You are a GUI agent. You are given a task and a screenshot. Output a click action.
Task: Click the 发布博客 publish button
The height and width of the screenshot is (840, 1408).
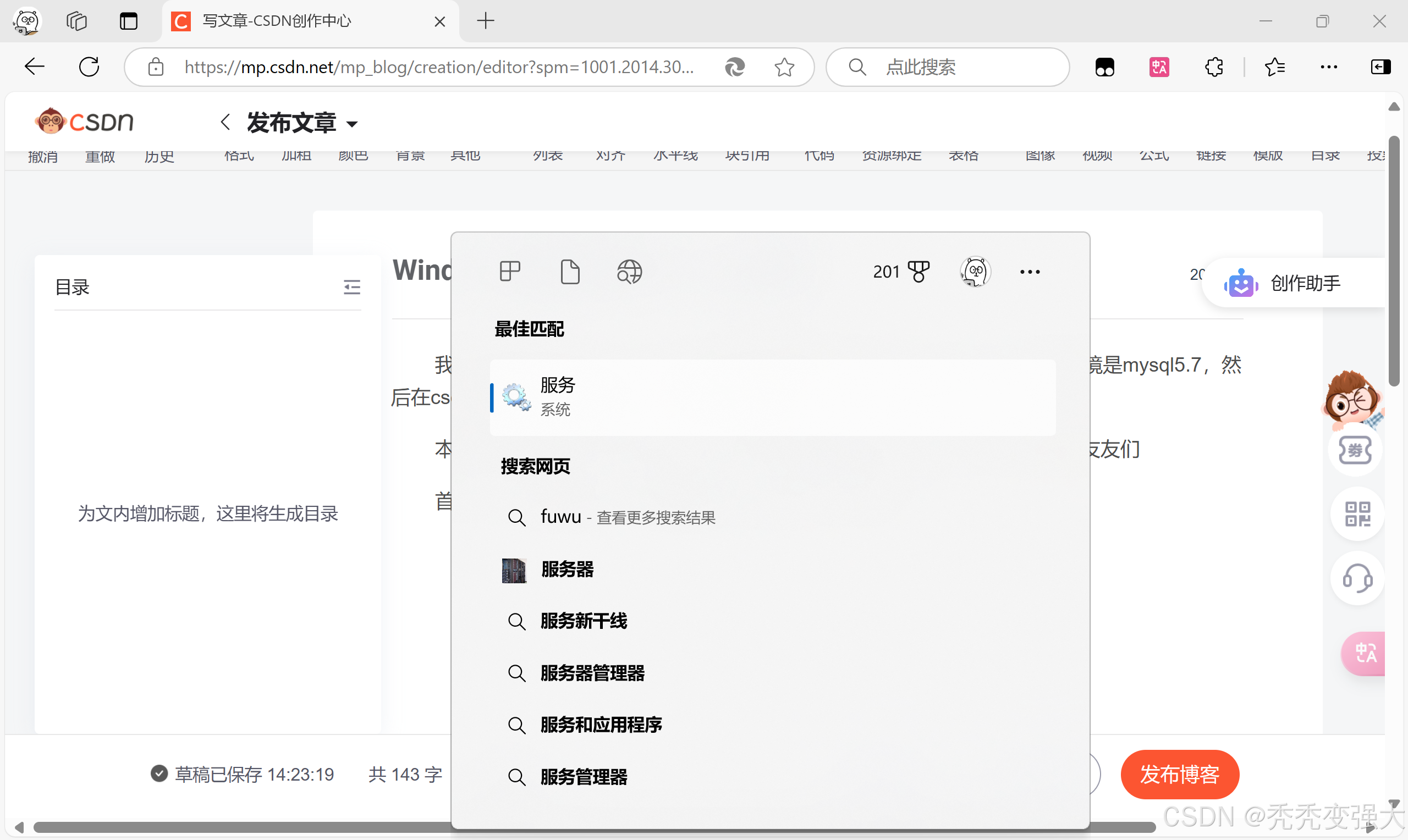(x=1179, y=775)
